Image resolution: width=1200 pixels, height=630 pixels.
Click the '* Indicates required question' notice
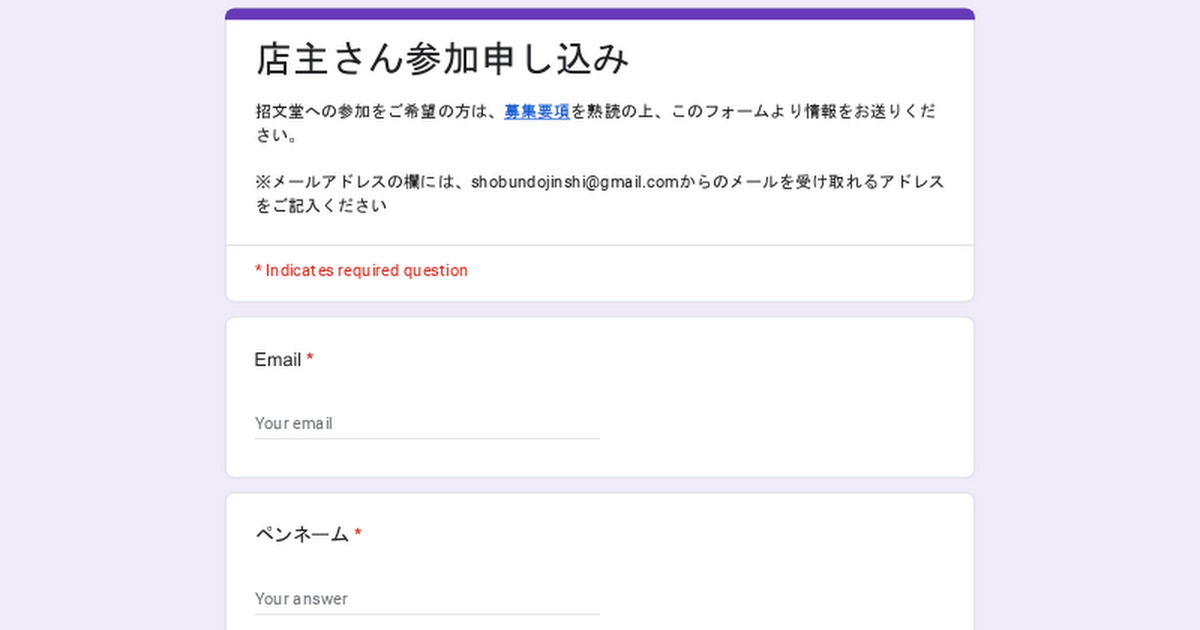(361, 271)
